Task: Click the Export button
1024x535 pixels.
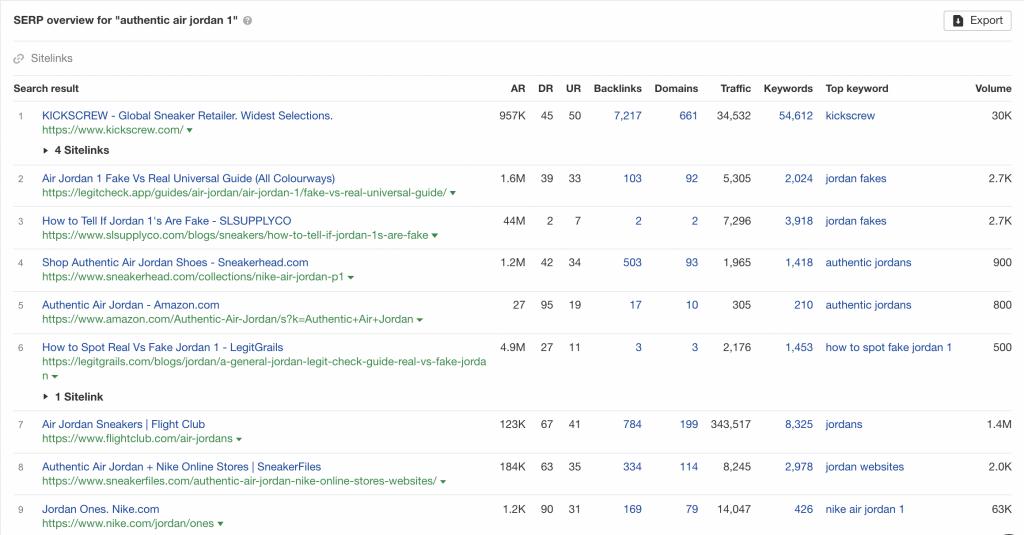Action: tap(977, 20)
